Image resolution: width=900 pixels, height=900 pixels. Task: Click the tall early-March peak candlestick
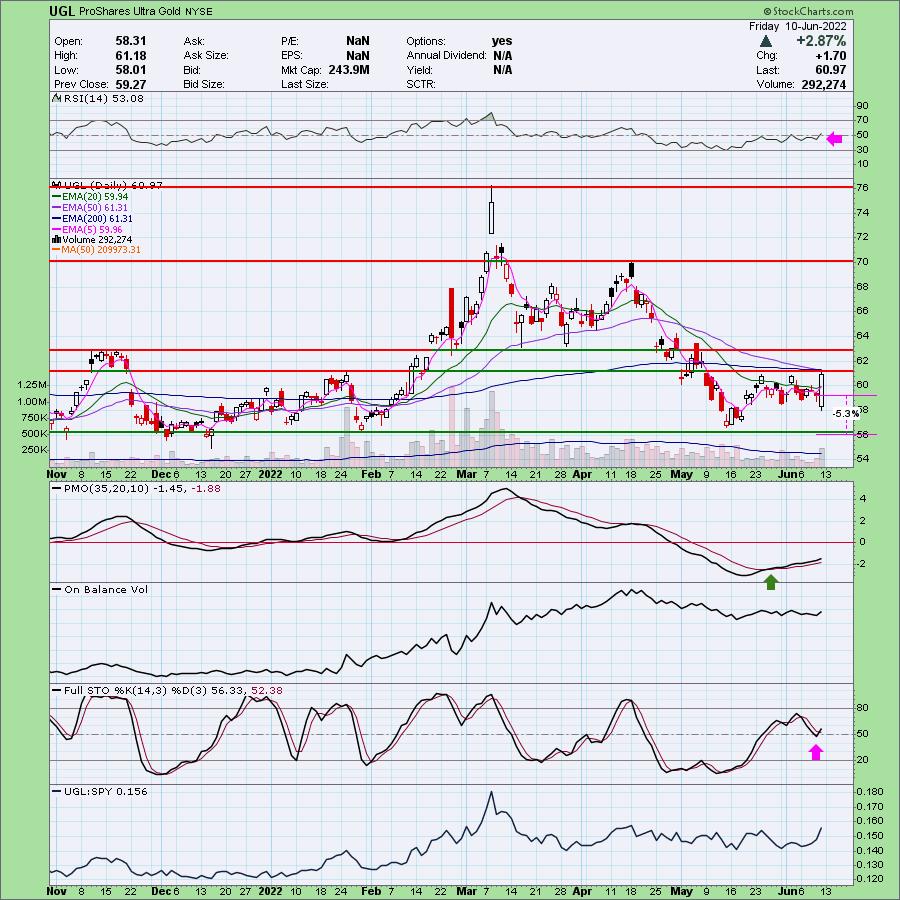(x=491, y=210)
